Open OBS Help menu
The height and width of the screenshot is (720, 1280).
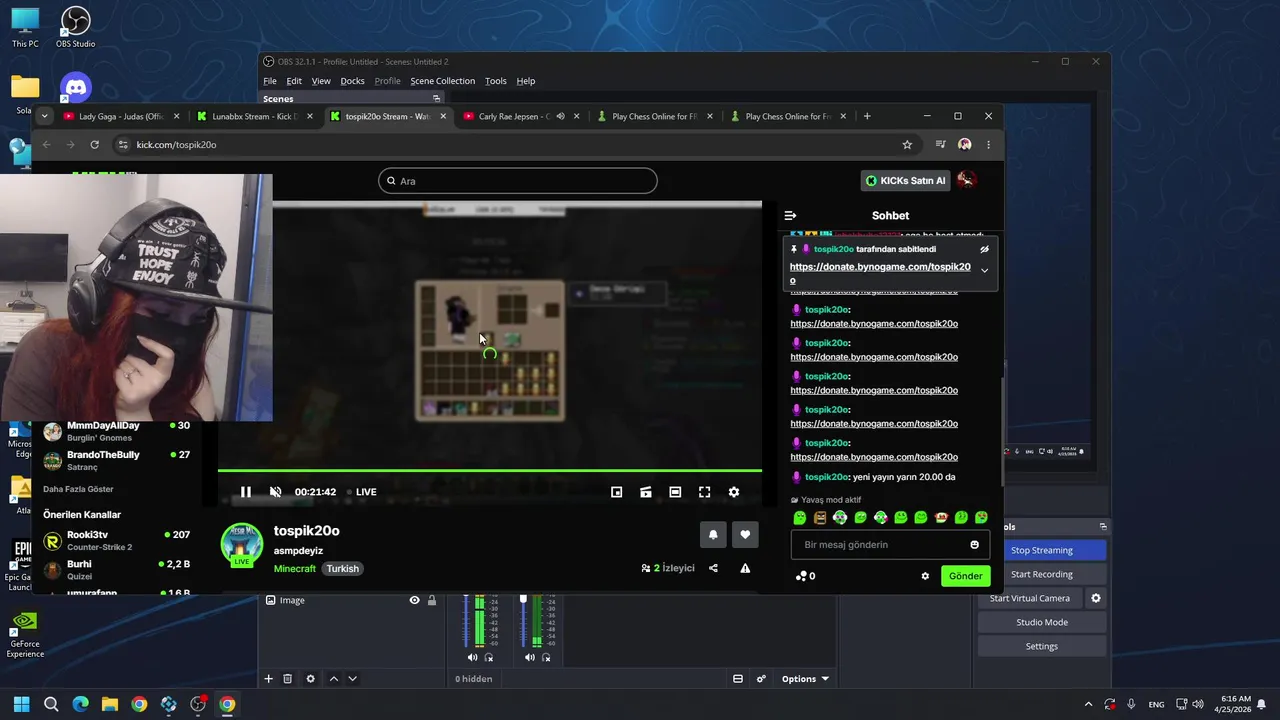click(x=526, y=81)
